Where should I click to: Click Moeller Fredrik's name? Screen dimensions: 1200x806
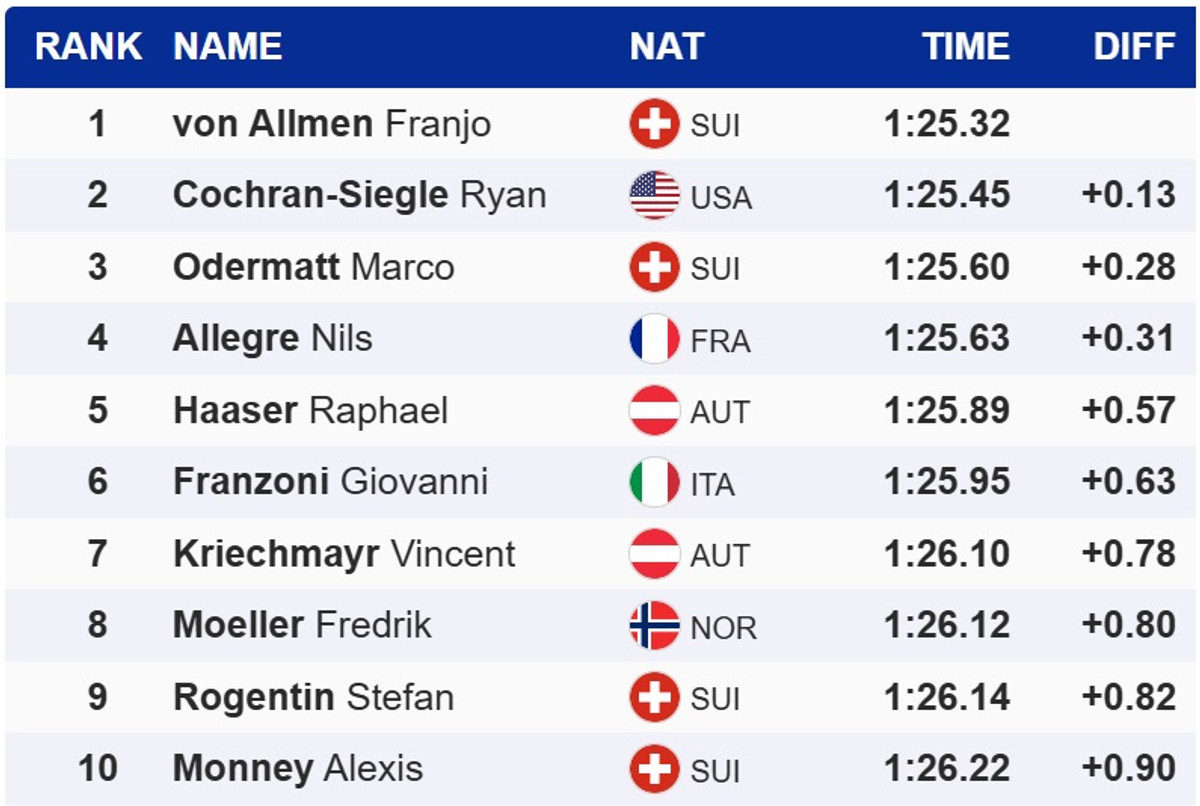pyautogui.click(x=302, y=625)
